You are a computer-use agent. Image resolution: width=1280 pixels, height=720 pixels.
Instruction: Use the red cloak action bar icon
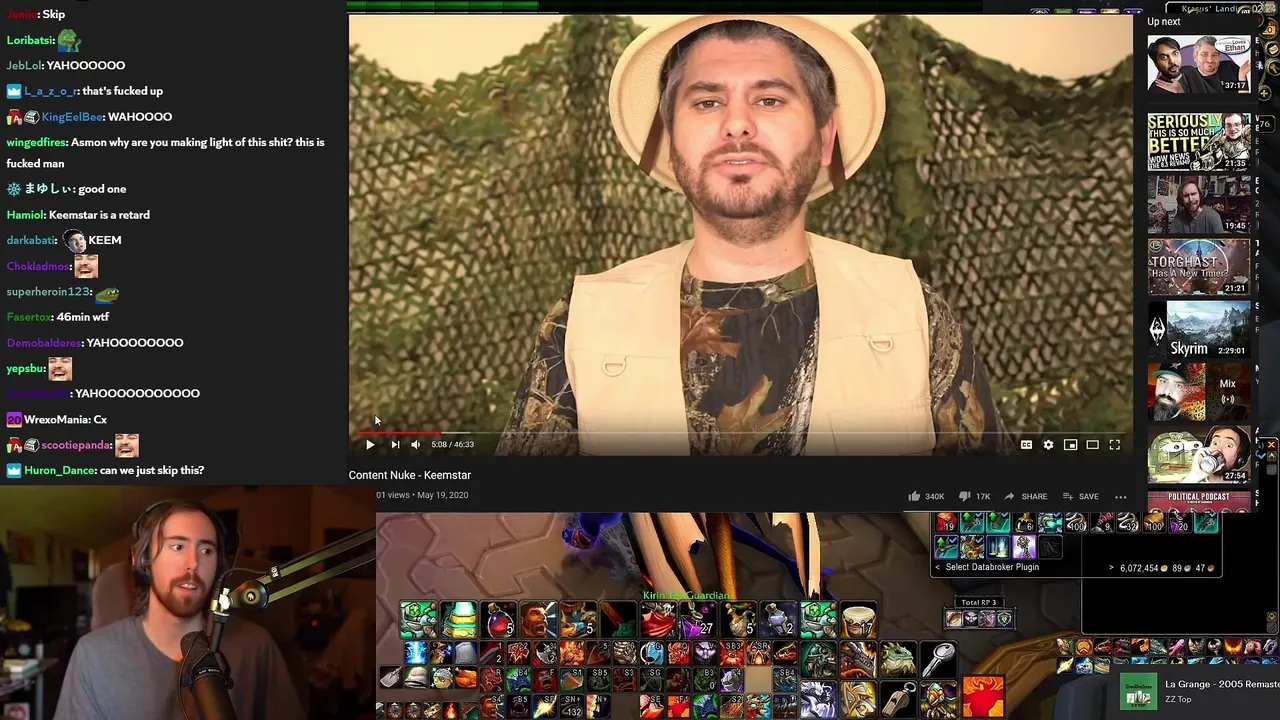pyautogui.click(x=658, y=620)
